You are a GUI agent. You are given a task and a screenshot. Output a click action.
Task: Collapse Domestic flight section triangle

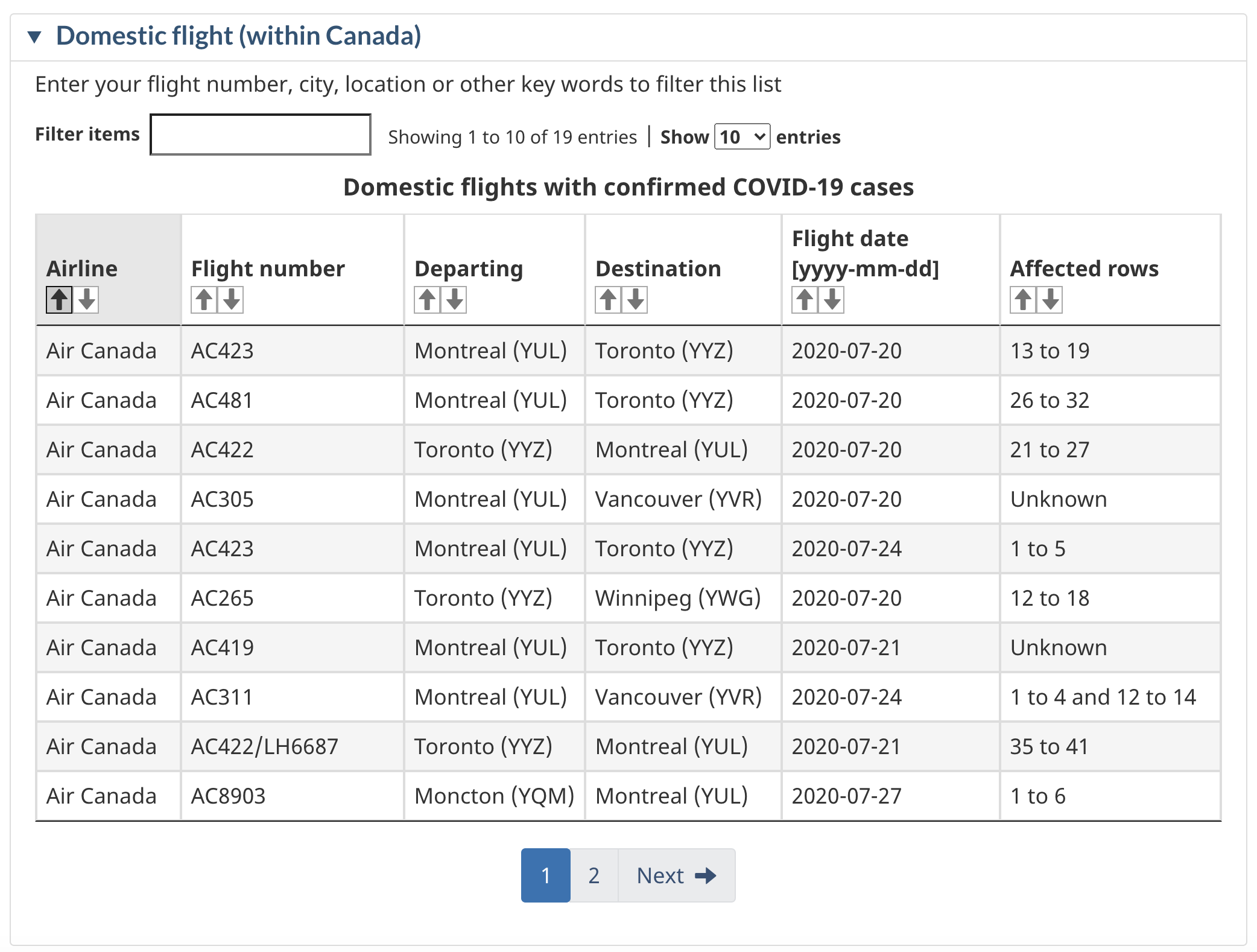pos(35,37)
